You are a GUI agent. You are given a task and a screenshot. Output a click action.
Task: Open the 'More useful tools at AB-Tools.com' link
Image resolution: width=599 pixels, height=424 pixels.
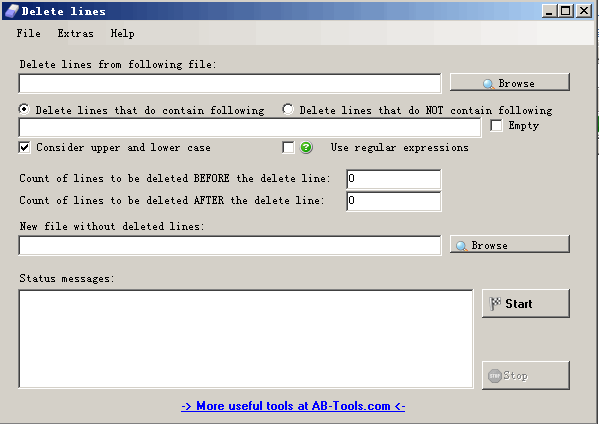tap(293, 406)
